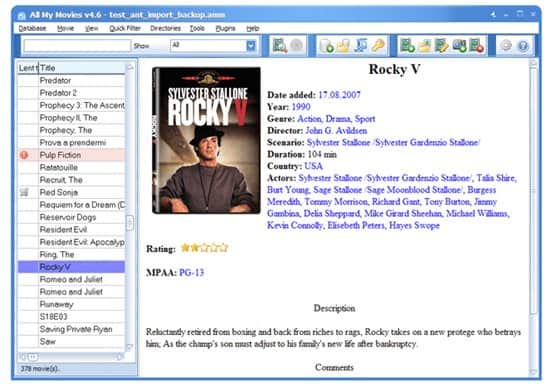Select Pulp Fiction in the movie list
The width and height of the screenshot is (550, 387).
click(71, 155)
